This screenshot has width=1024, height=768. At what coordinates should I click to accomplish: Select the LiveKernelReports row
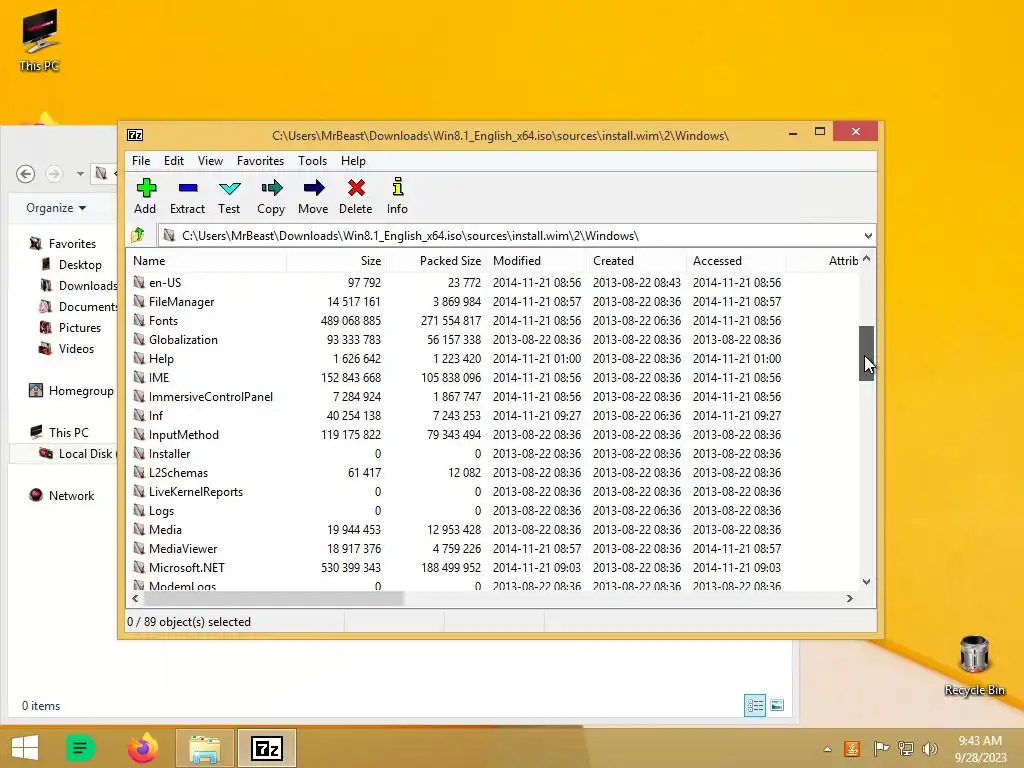493,491
